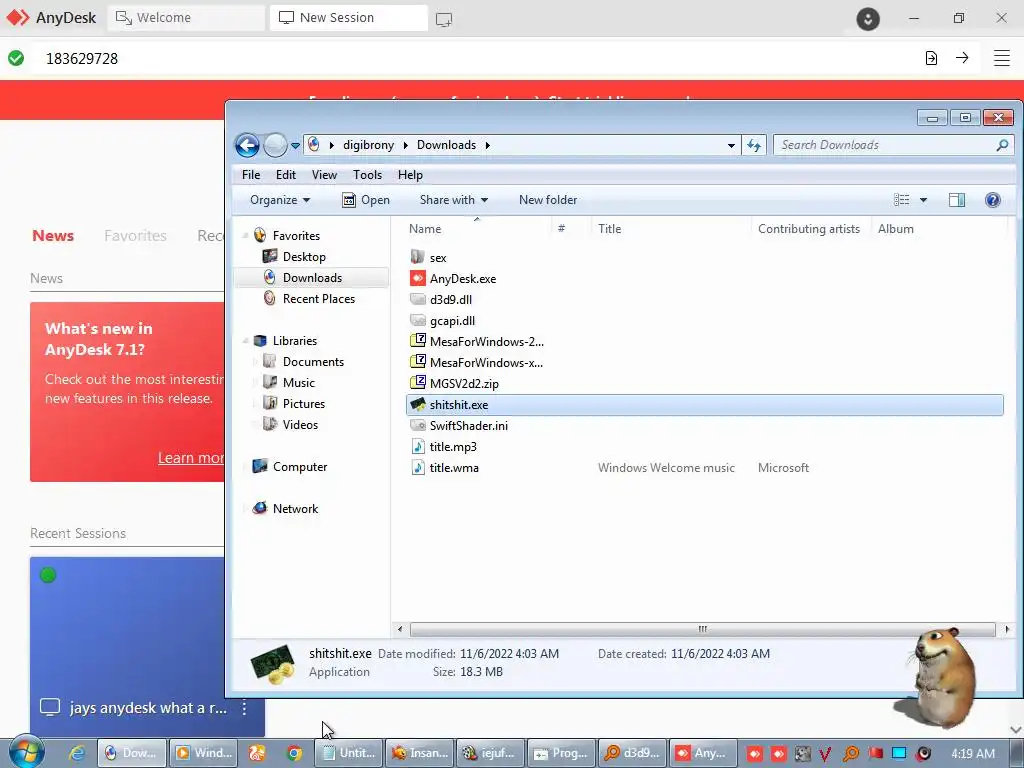The height and width of the screenshot is (768, 1024).
Task: Toggle the preview pane icon
Action: 957,200
